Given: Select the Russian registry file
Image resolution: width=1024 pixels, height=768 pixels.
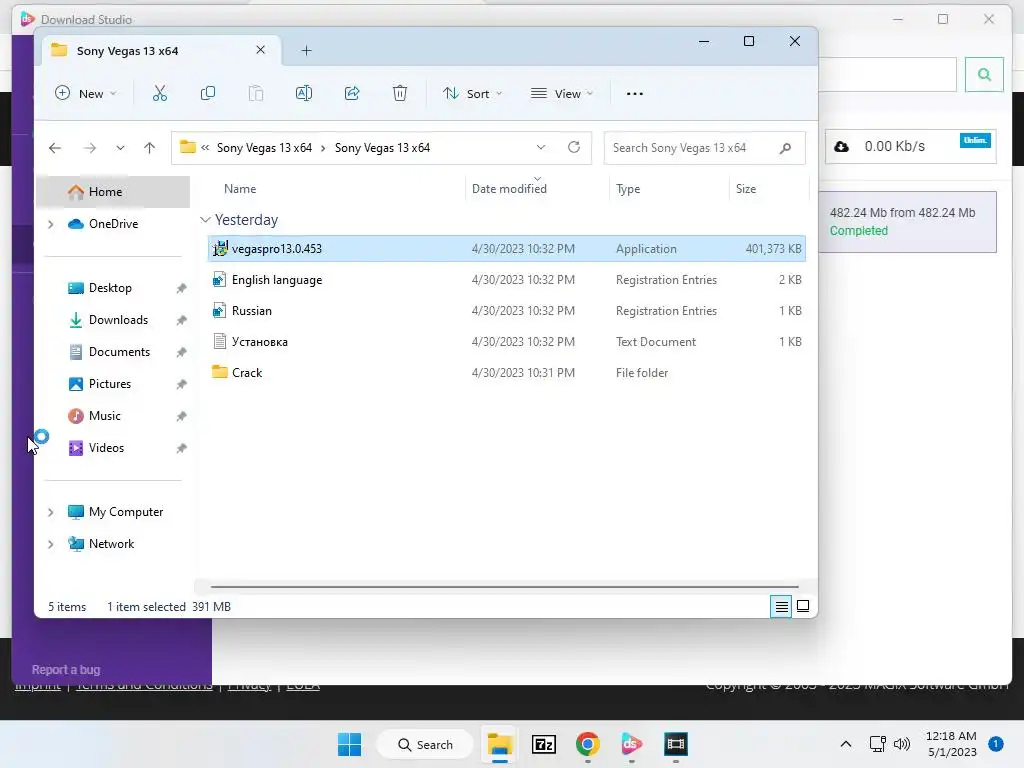Looking at the screenshot, I should pos(506,311).
